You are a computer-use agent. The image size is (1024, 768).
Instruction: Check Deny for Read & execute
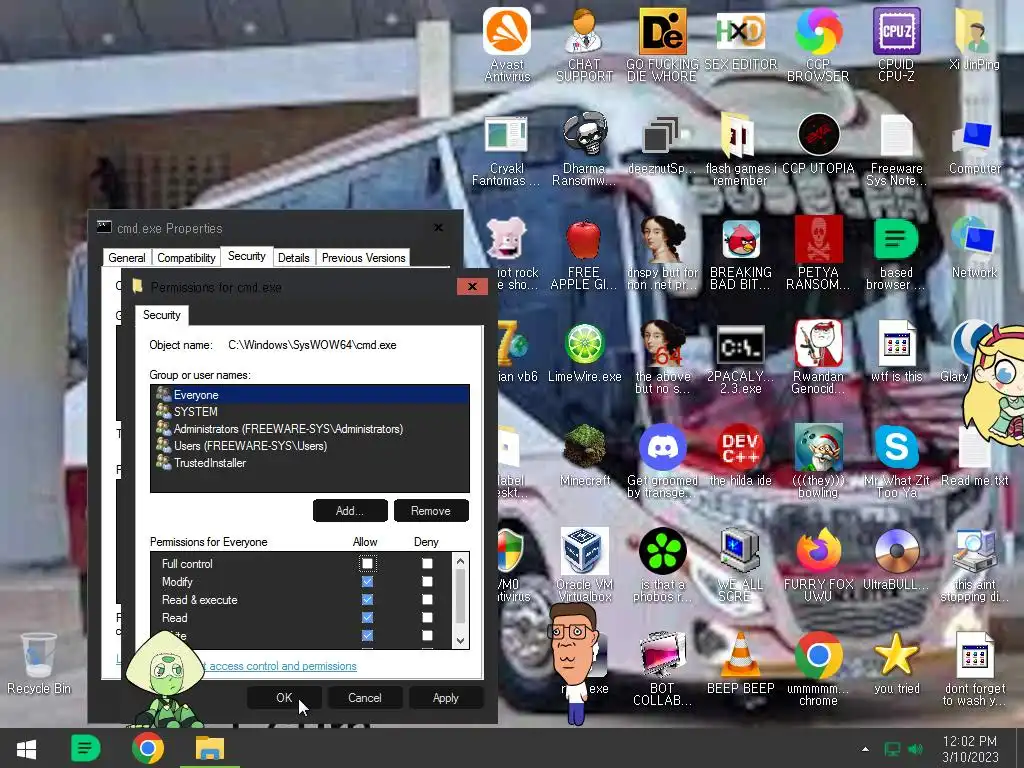coord(427,599)
